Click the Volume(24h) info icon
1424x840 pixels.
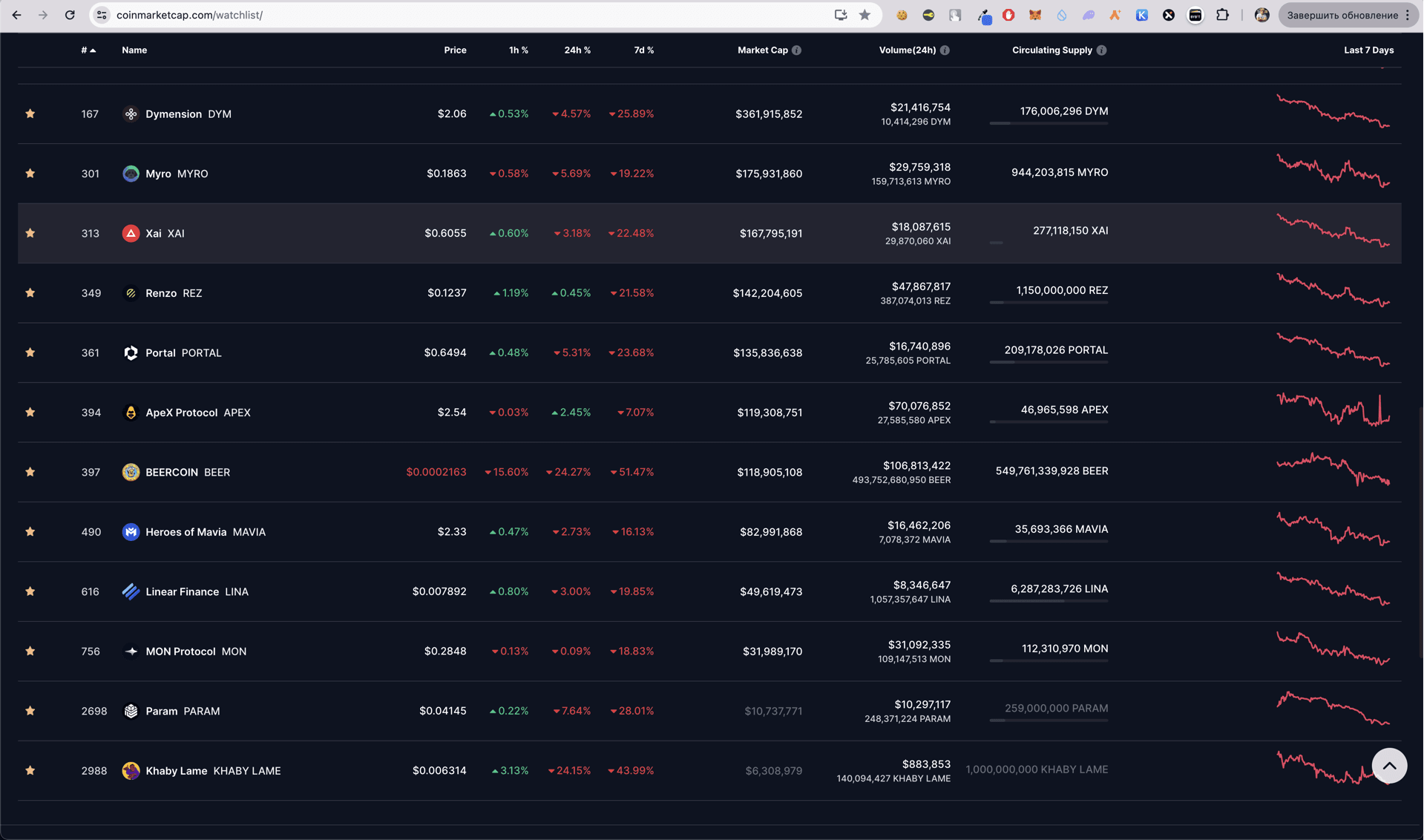pos(945,50)
